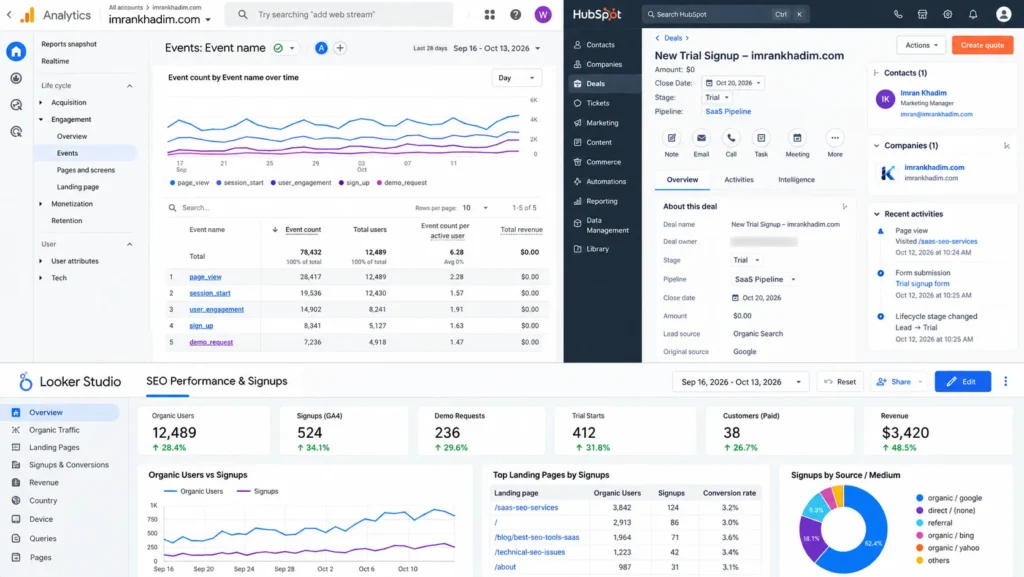Open the HubSpot notifications bell
Viewport: 1024px width, 577px height.
click(973, 14)
